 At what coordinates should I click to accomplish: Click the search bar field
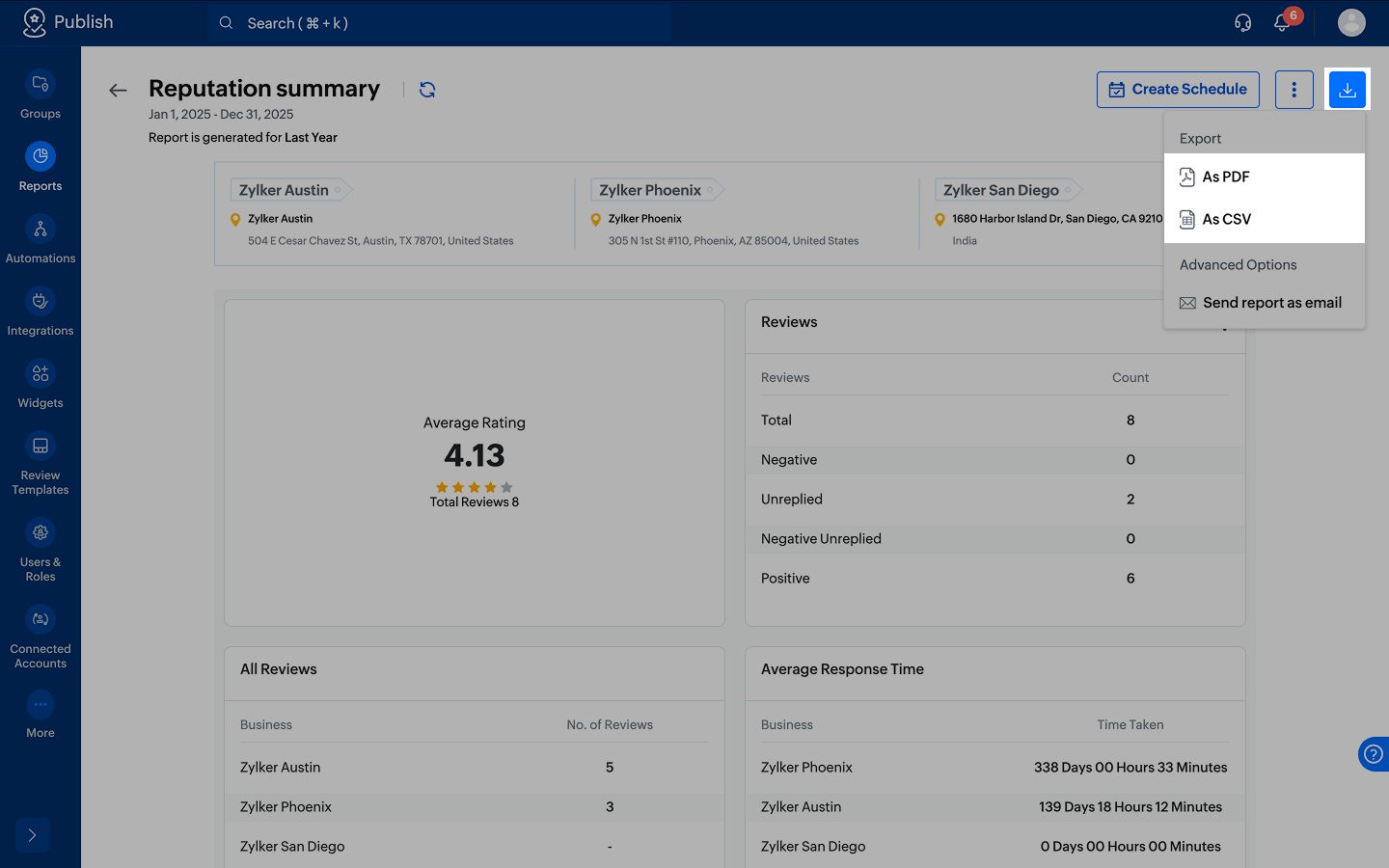[440, 23]
